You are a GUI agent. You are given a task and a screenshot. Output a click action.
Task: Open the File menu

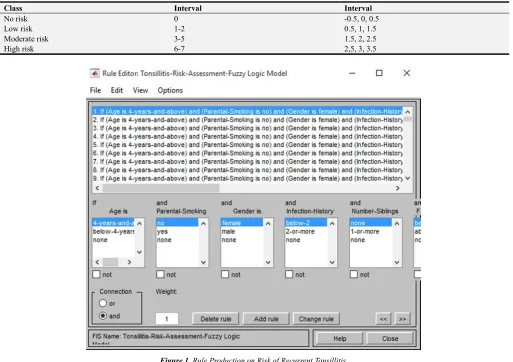(95, 90)
